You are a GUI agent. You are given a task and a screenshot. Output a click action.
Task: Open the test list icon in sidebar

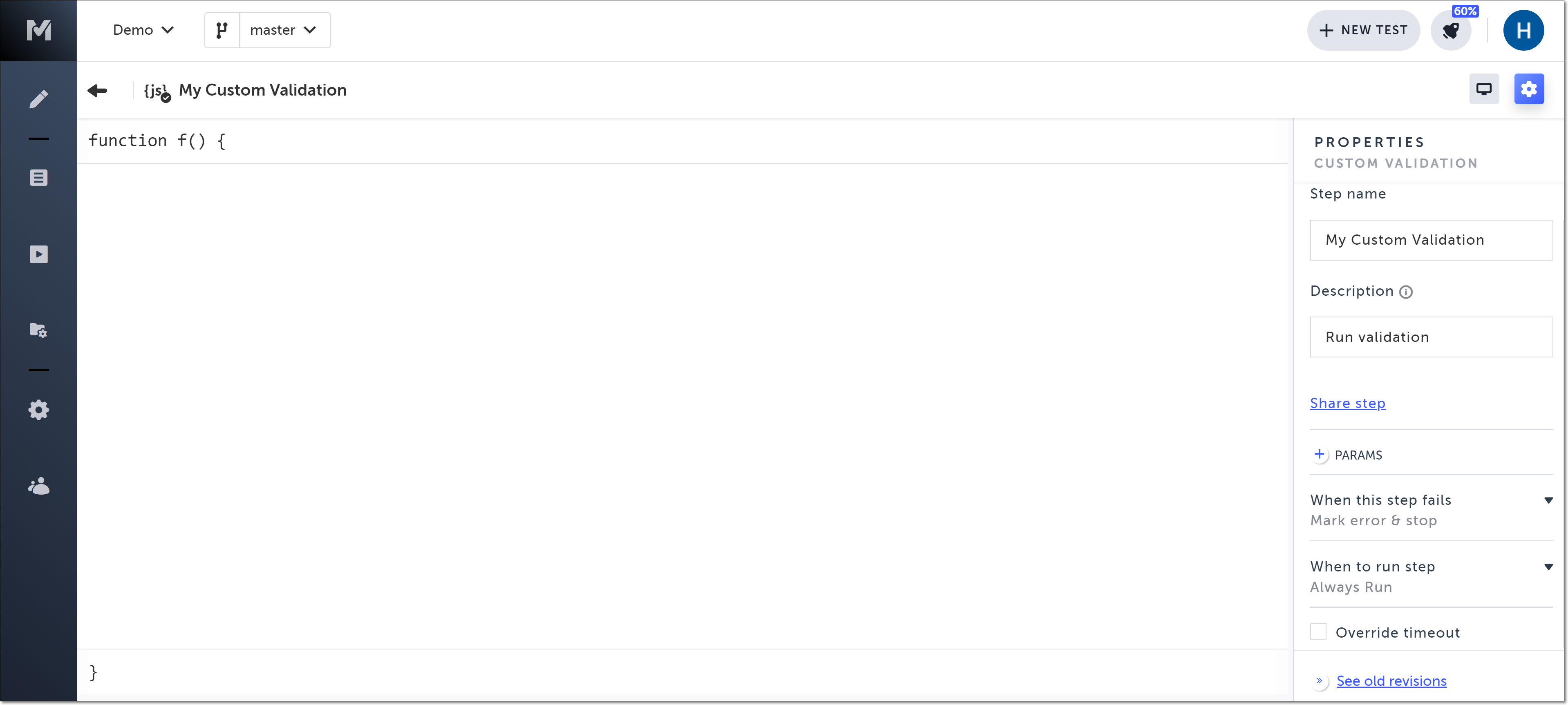[38, 178]
